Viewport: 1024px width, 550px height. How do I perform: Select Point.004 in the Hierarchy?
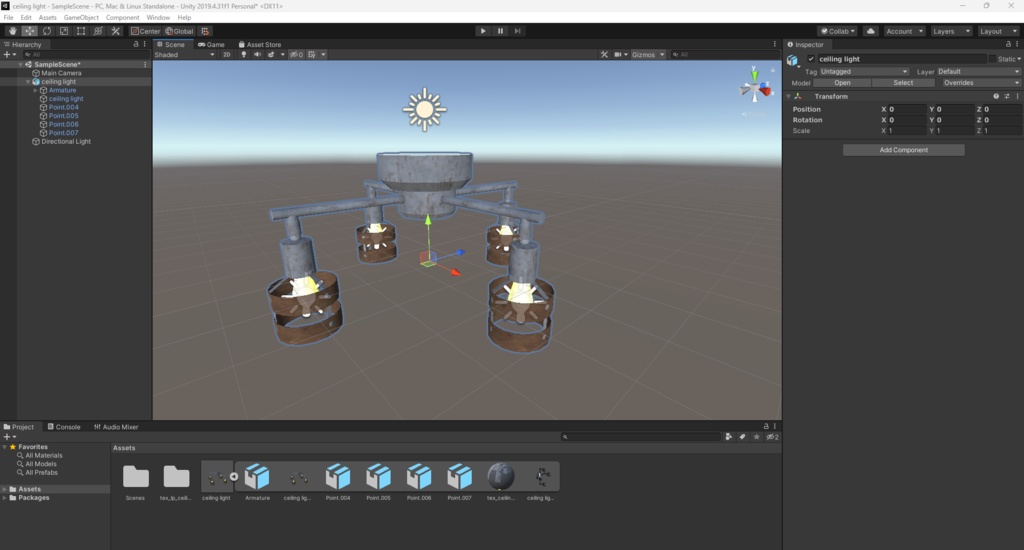63,107
